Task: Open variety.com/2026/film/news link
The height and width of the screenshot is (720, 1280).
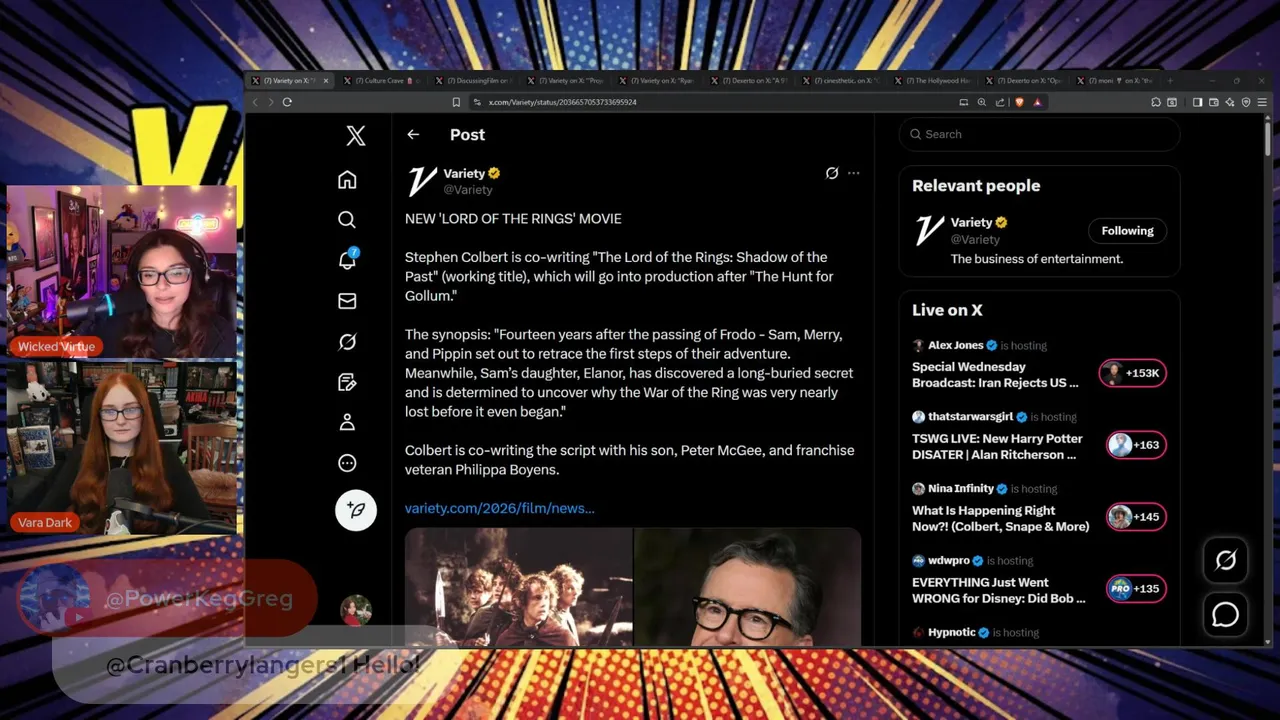Action: coord(500,508)
